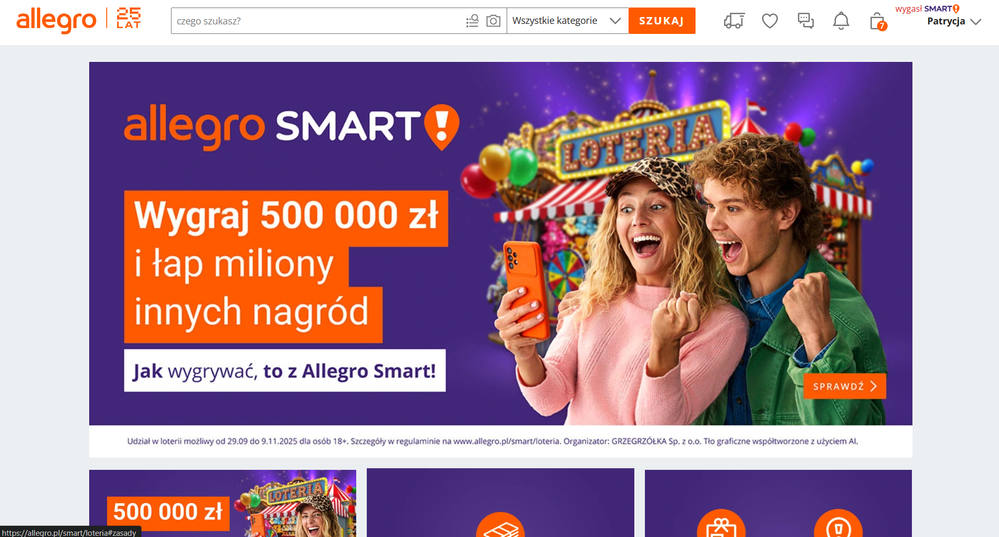Open favorites with the heart icon
999x537 pixels.
(770, 21)
